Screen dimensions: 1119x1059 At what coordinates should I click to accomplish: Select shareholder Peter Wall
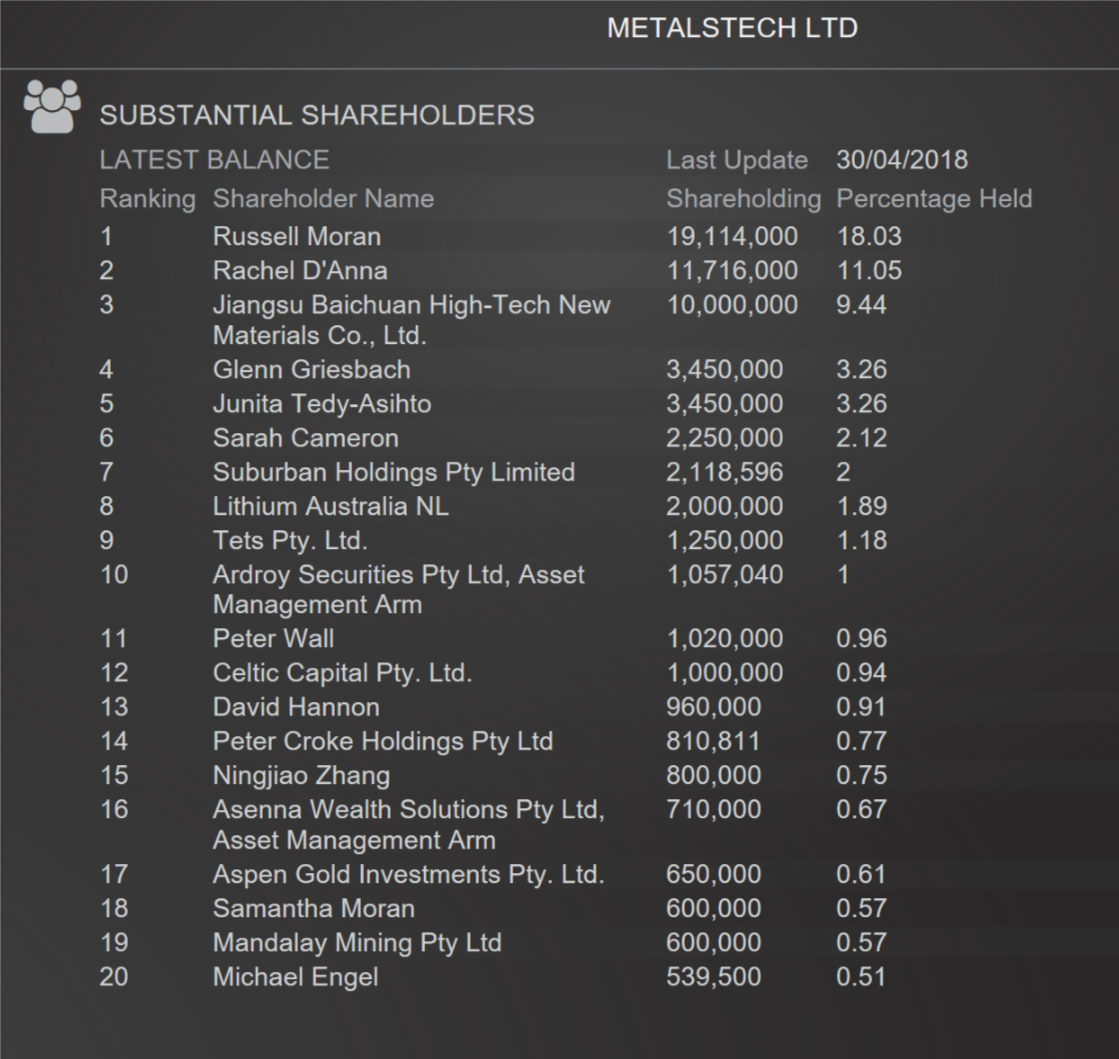coord(273,639)
